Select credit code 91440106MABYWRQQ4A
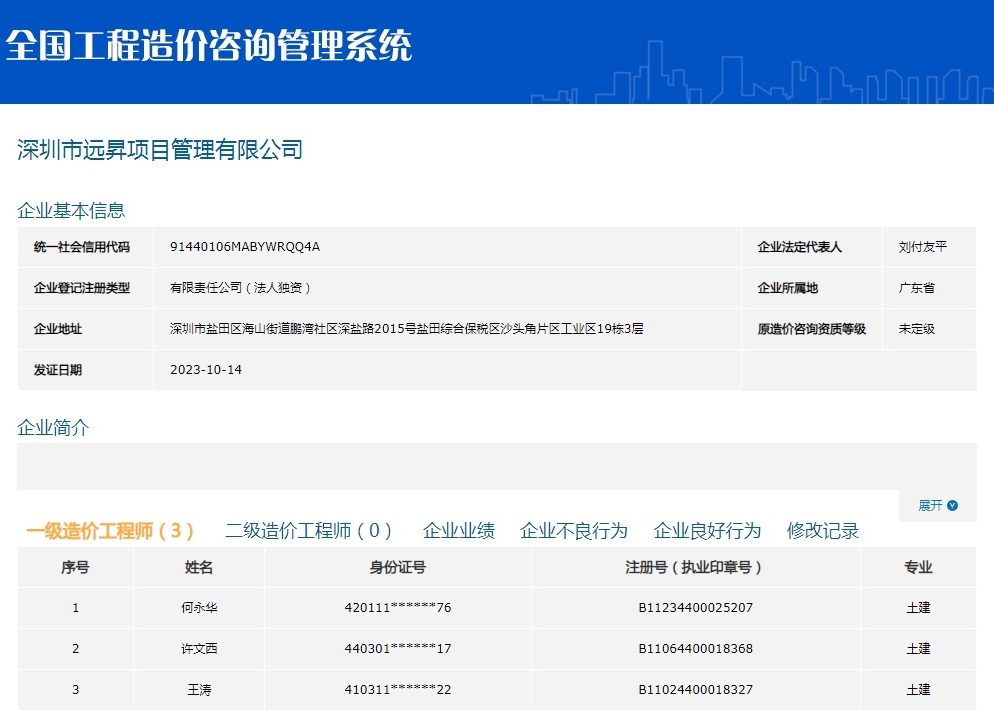This screenshot has height=726, width=994. pos(245,247)
